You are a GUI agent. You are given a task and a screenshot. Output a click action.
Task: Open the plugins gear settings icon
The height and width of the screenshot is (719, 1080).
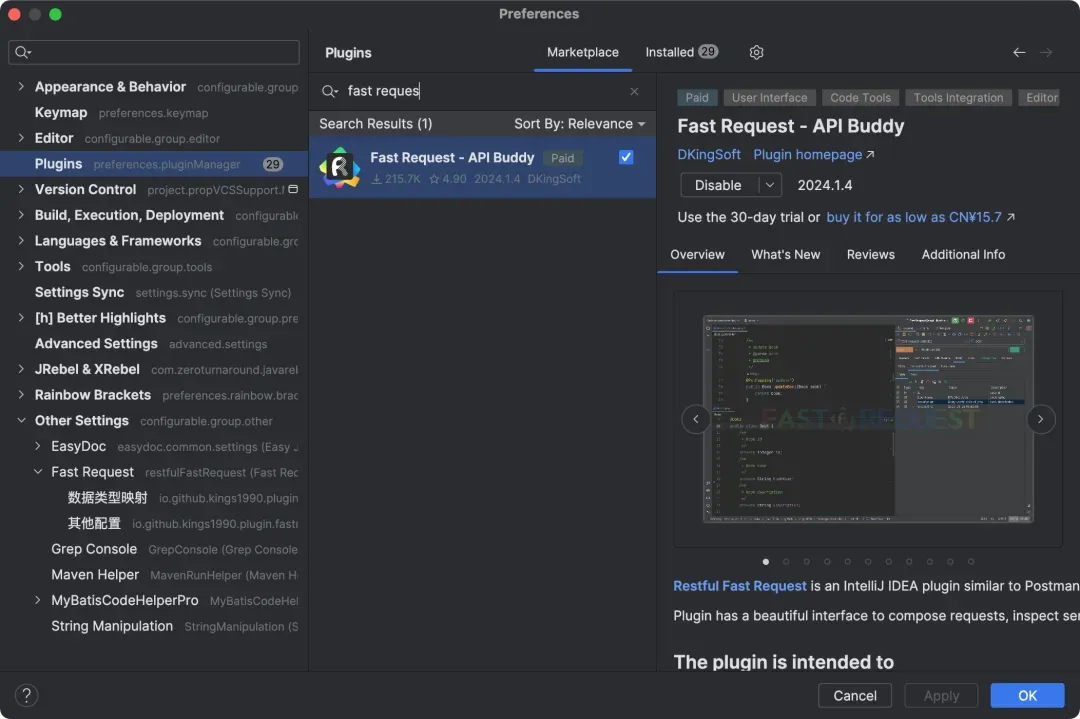tap(756, 52)
